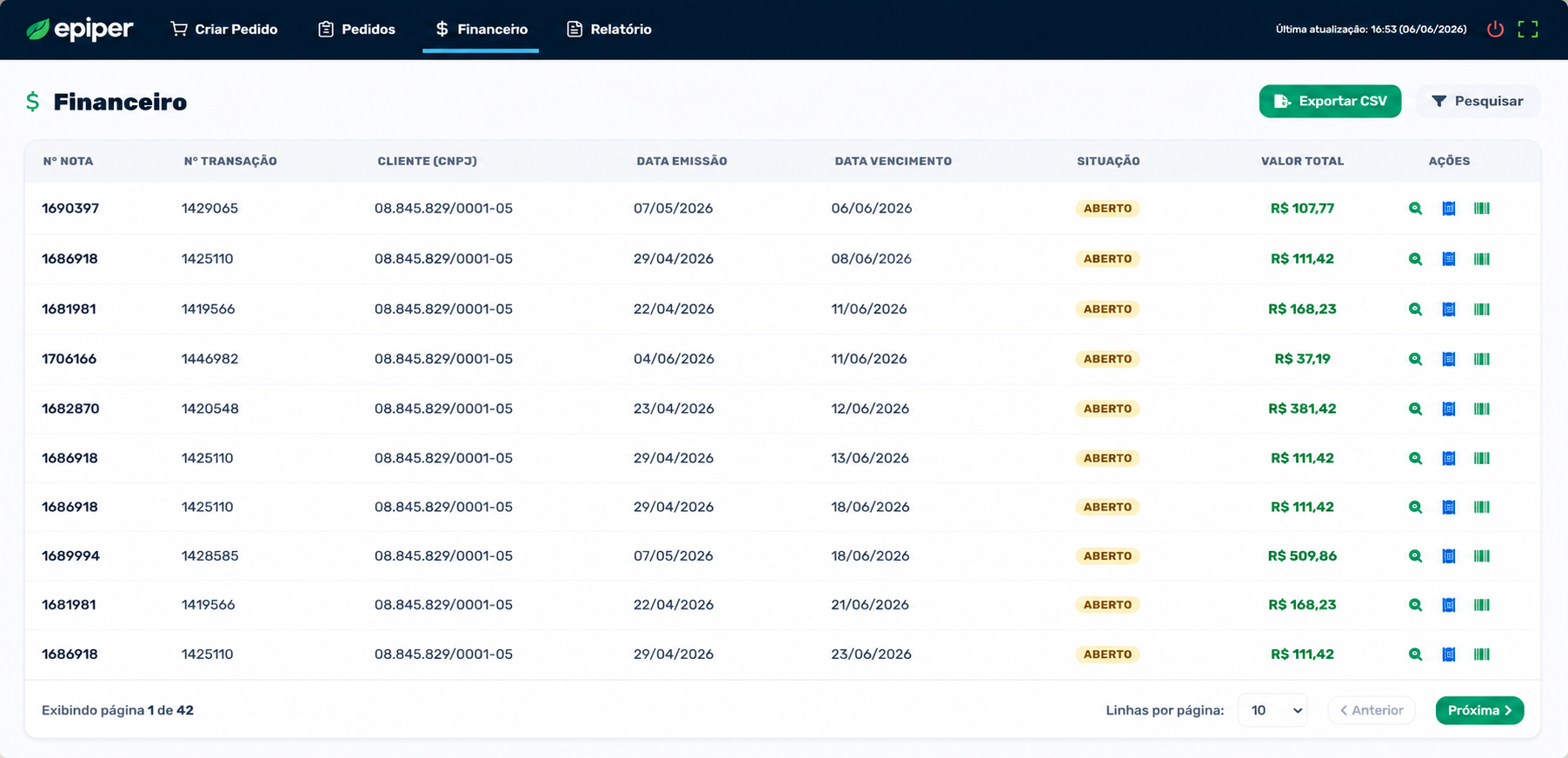
Task: Open the Relatório tab
Action: 609,30
